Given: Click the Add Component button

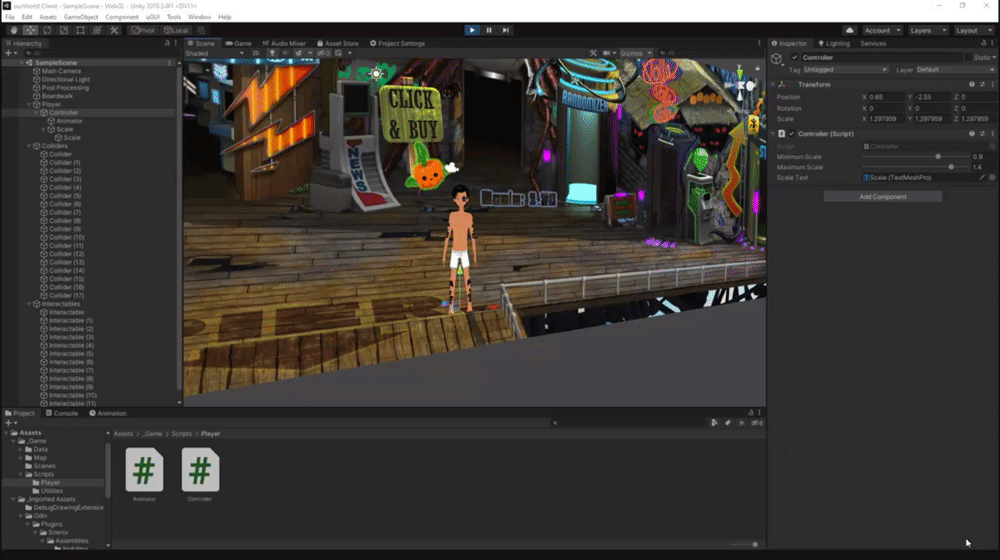Looking at the screenshot, I should [x=882, y=197].
